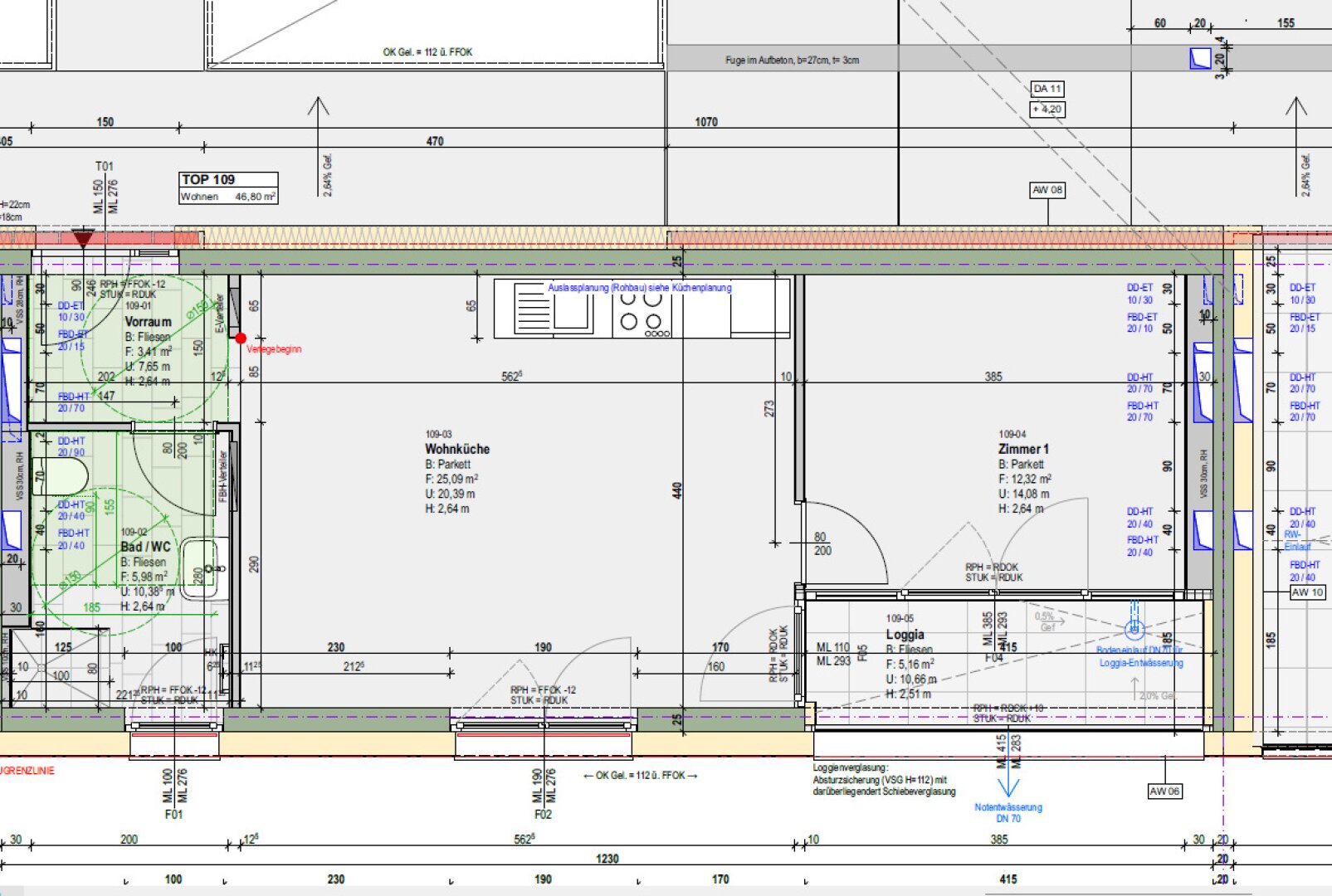This screenshot has width=1332, height=896.
Task: Click the DA 11 tag
Action: tap(1047, 89)
